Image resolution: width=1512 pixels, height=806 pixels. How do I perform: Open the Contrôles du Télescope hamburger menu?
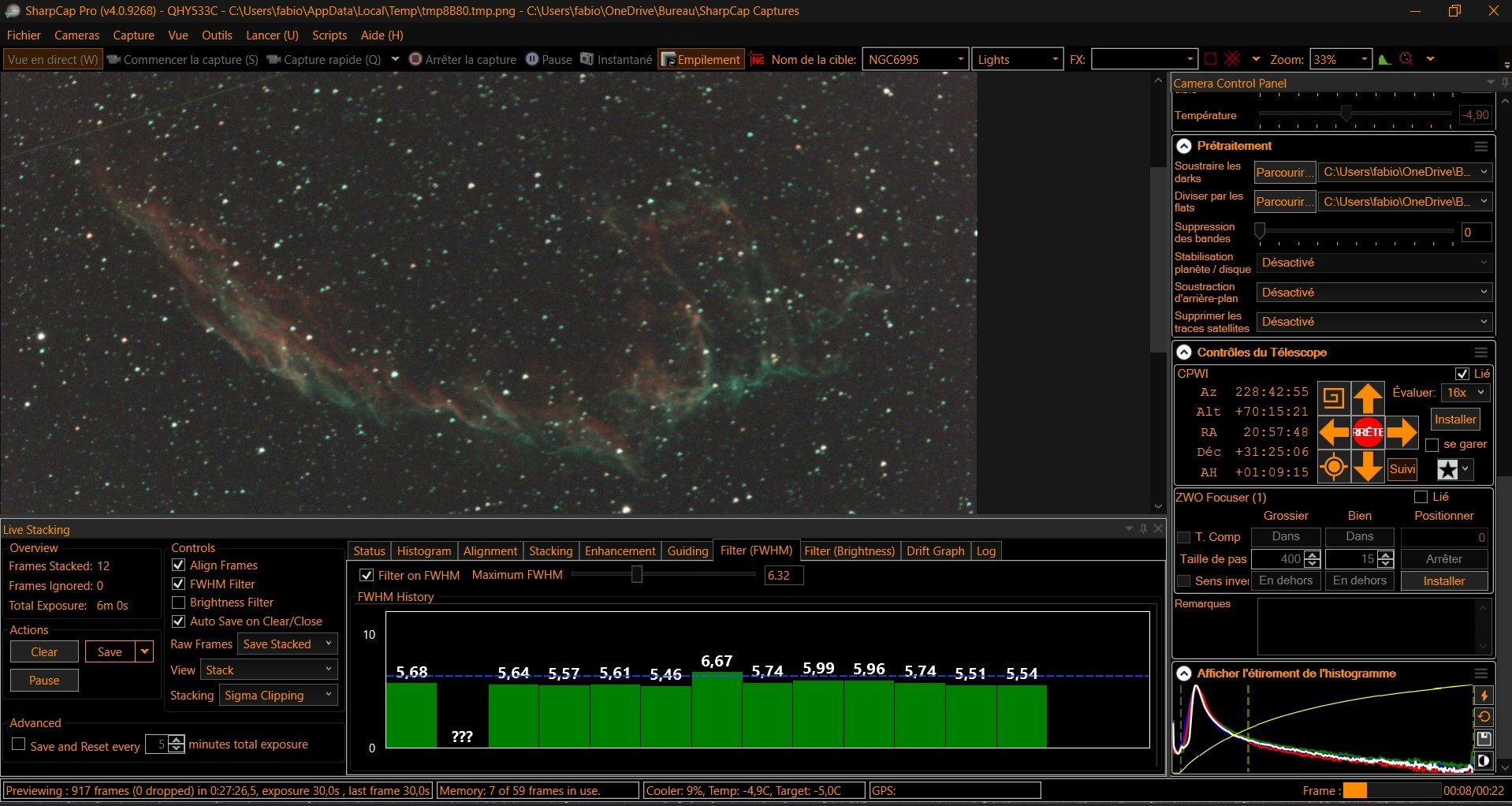coord(1481,353)
